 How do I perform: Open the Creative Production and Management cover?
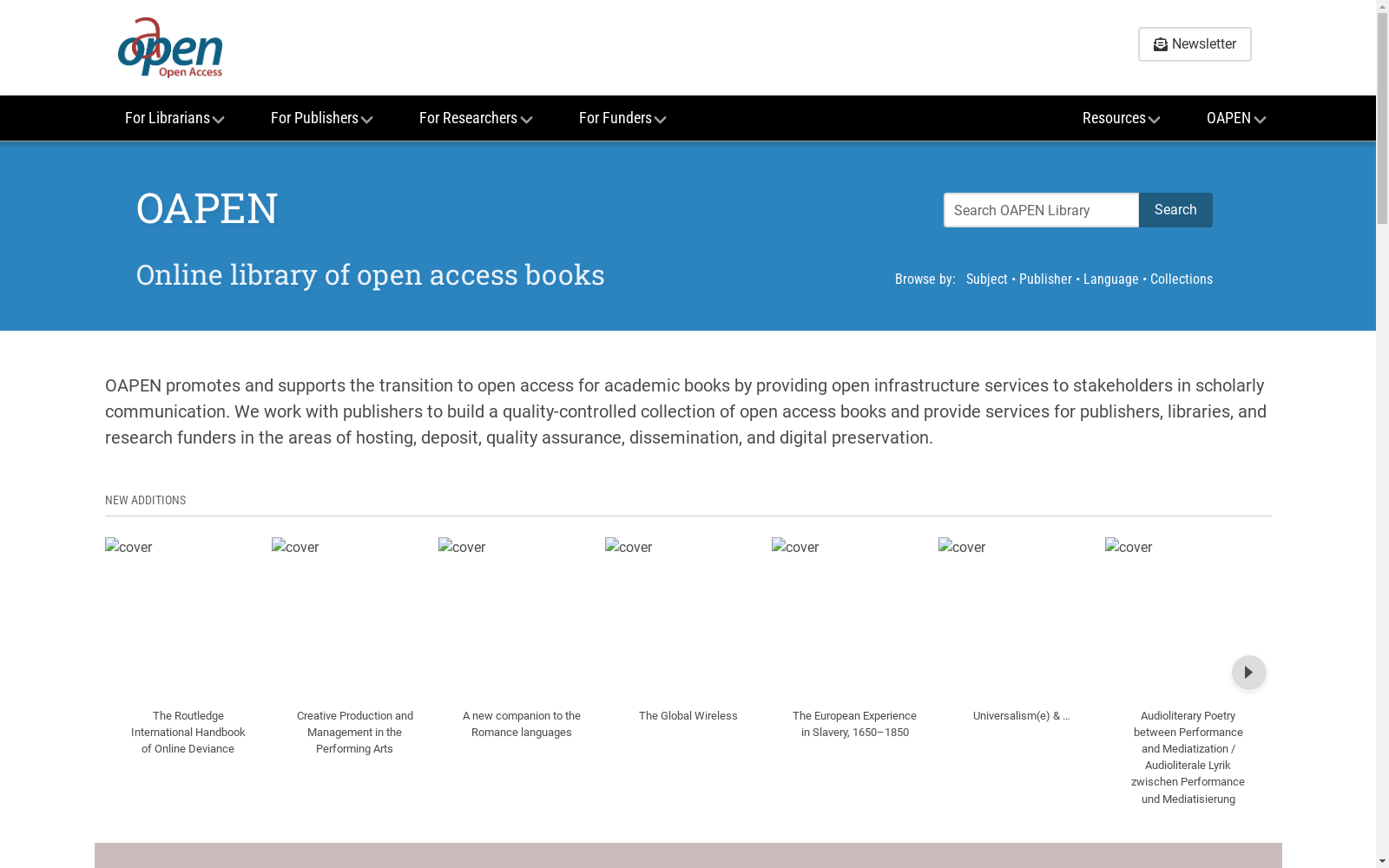[x=295, y=547]
